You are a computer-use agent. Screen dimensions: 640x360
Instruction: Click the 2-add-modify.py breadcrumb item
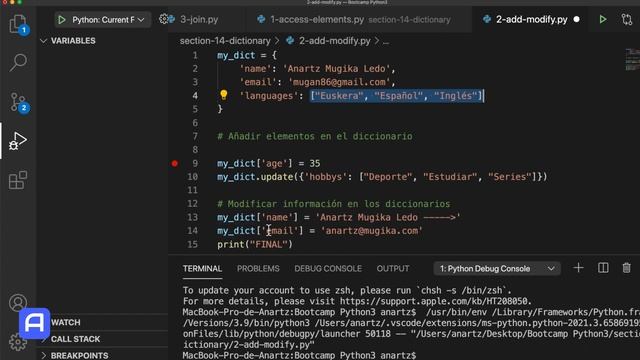pos(335,41)
